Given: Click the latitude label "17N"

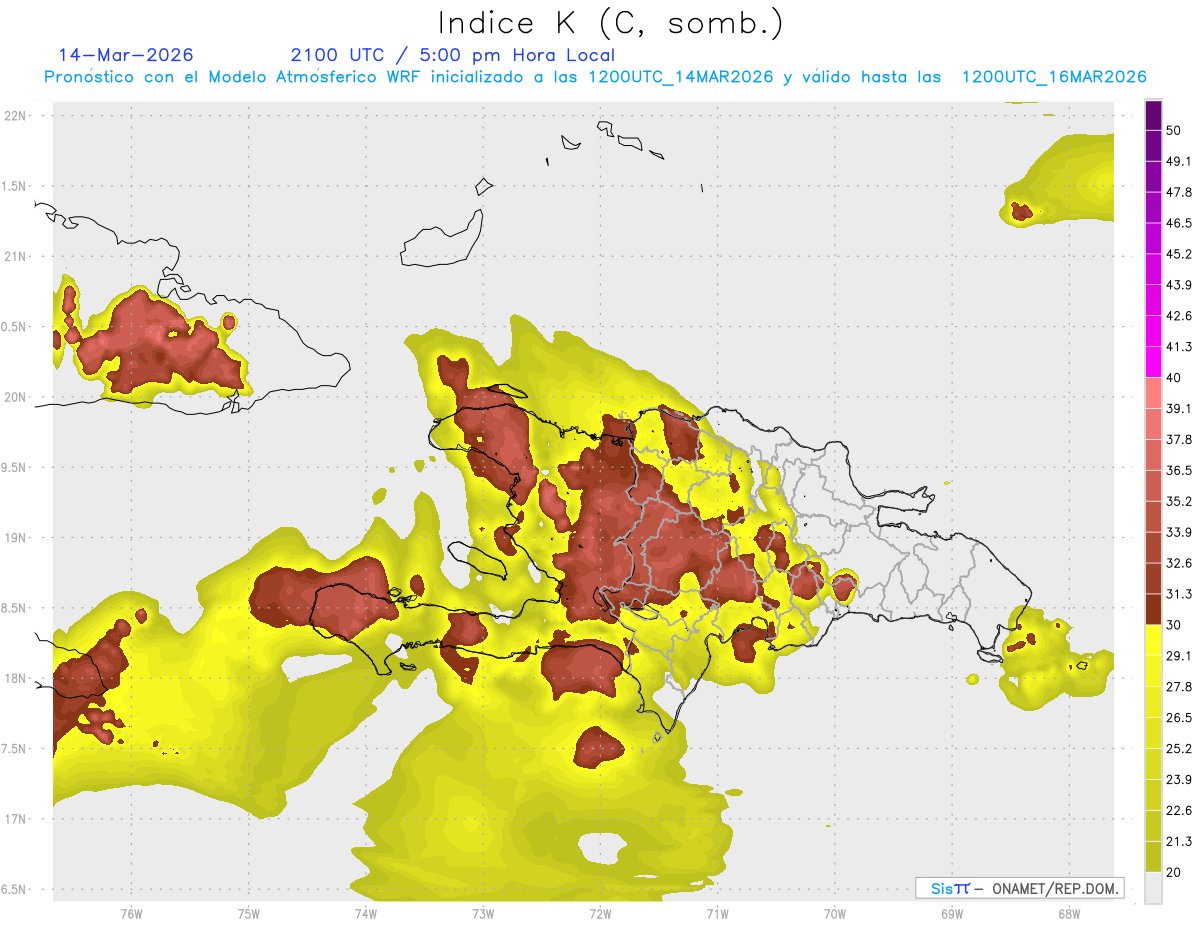Looking at the screenshot, I should pyautogui.click(x=17, y=819).
